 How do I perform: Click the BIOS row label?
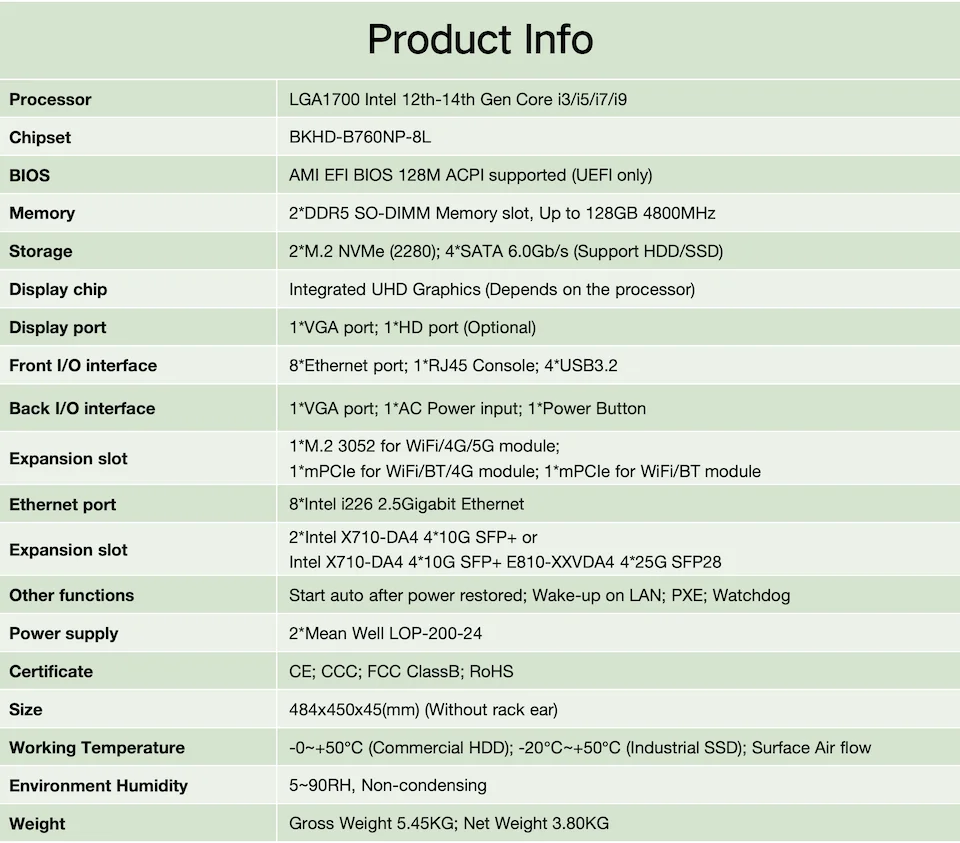pyautogui.click(x=29, y=175)
